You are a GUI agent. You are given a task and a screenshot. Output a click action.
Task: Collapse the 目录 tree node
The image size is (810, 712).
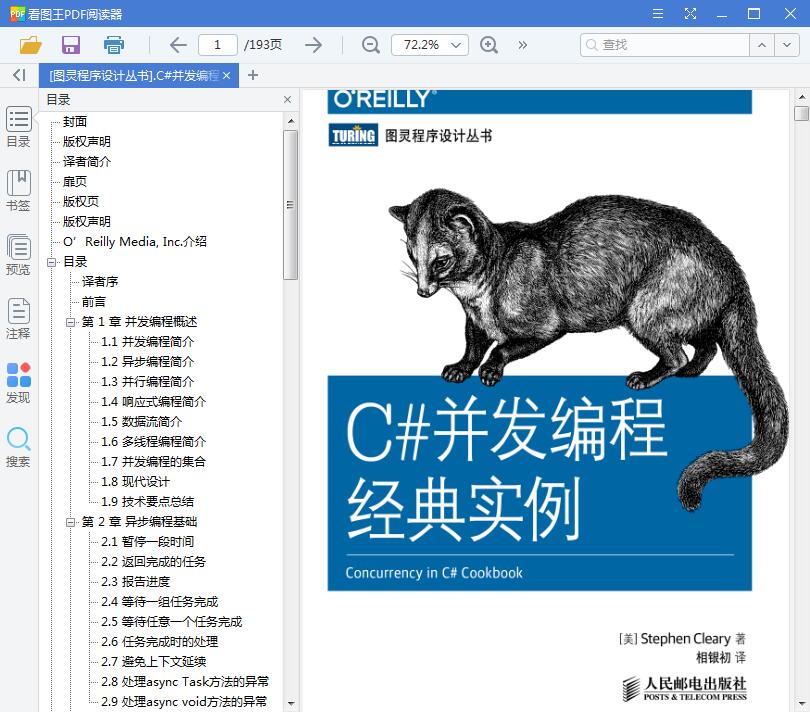[51, 262]
